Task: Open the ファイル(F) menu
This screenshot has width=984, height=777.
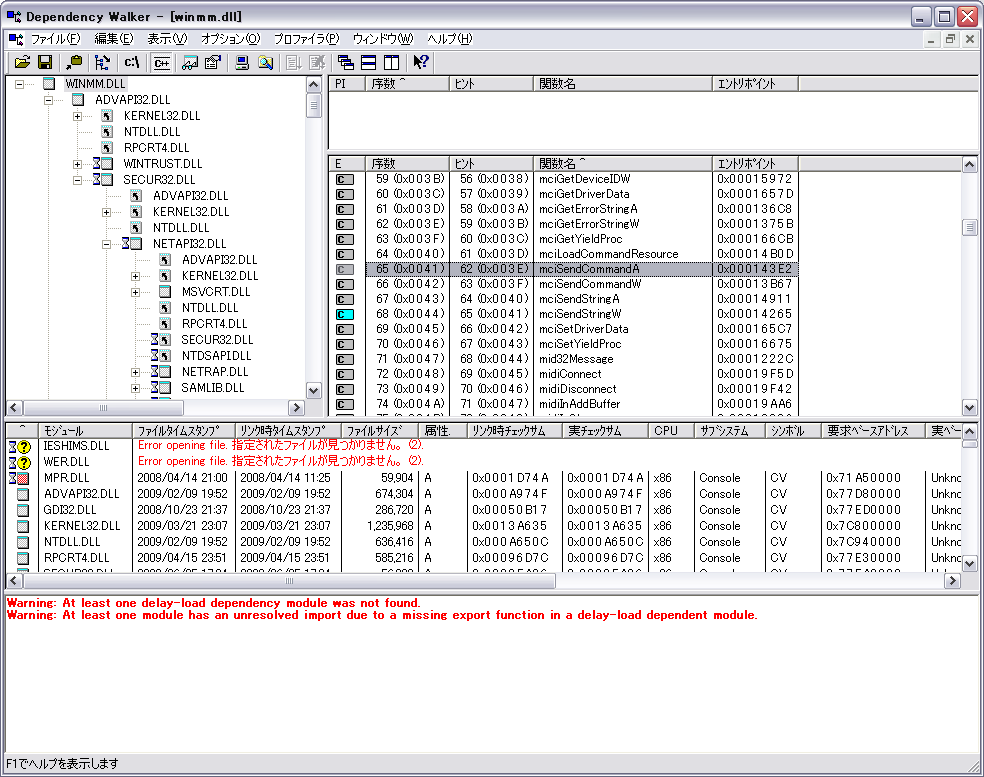Action: [x=56, y=39]
